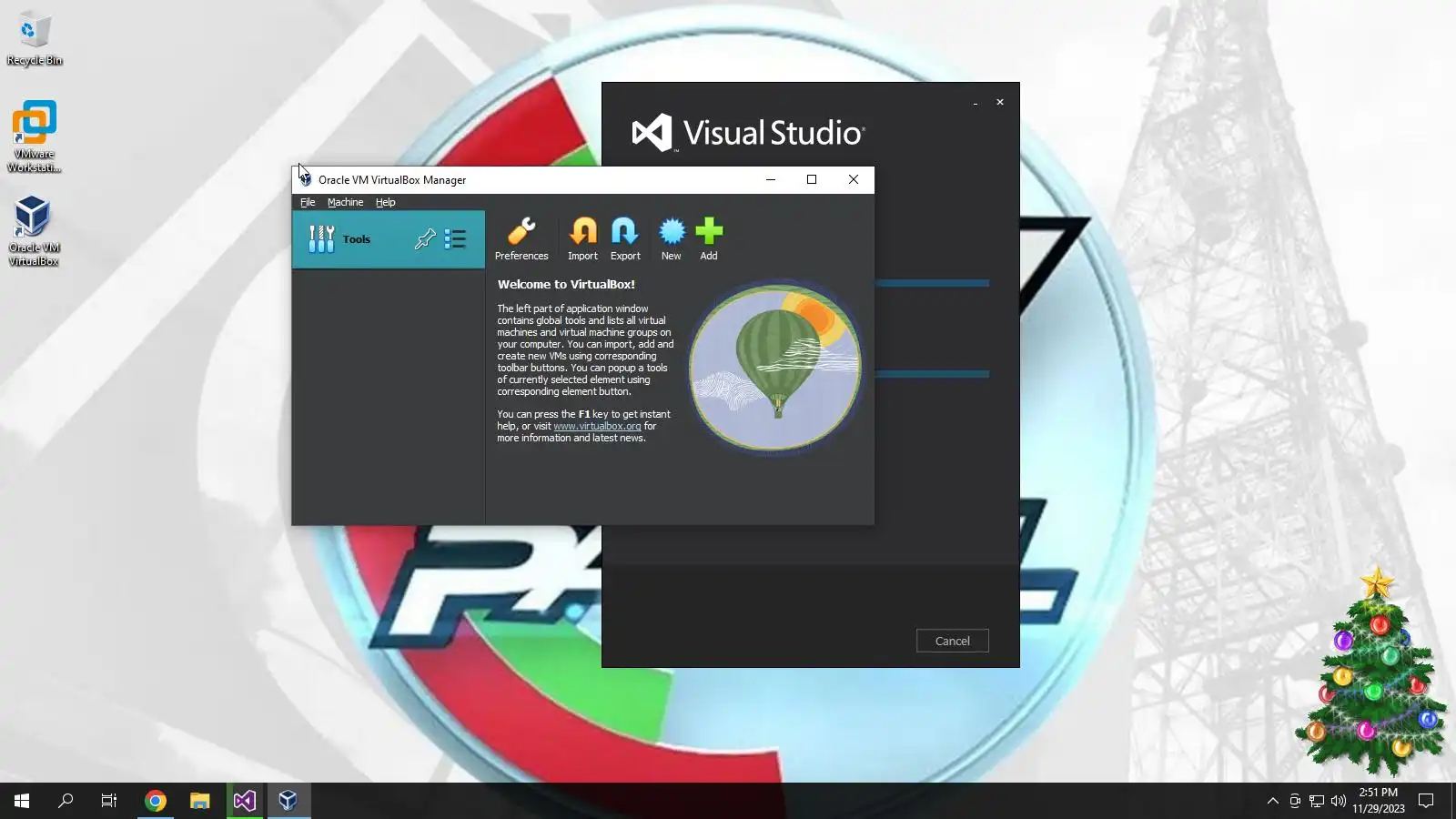Open the File menu in VirtualBox
Viewport: 1456px width, 819px height.
tap(308, 202)
